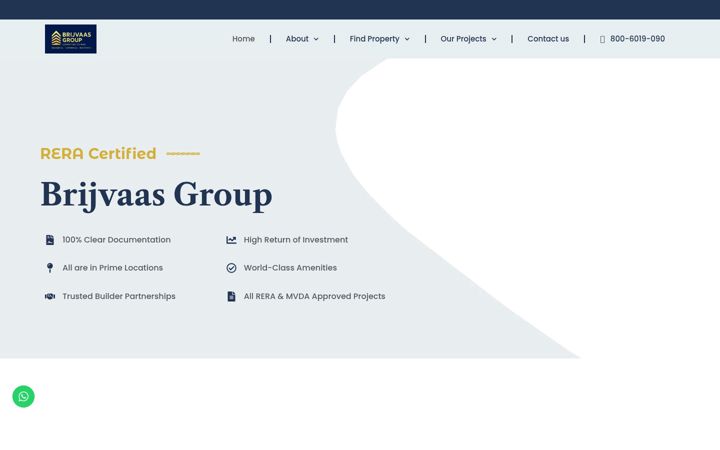Click Trusted Builder Partnerships text
This screenshot has height=450, width=720.
coord(119,296)
